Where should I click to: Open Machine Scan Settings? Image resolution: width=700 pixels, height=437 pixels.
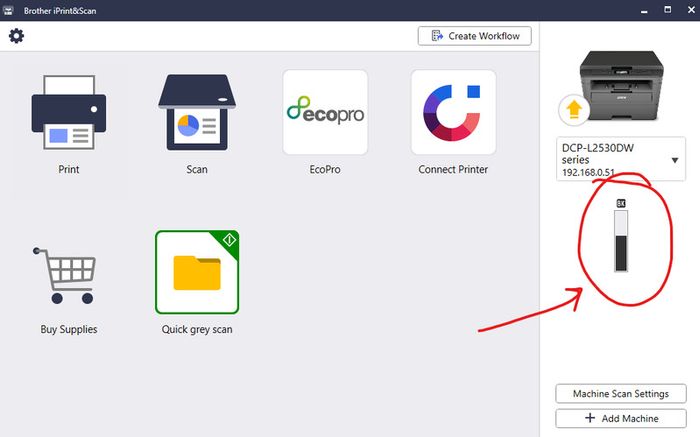pyautogui.click(x=621, y=394)
